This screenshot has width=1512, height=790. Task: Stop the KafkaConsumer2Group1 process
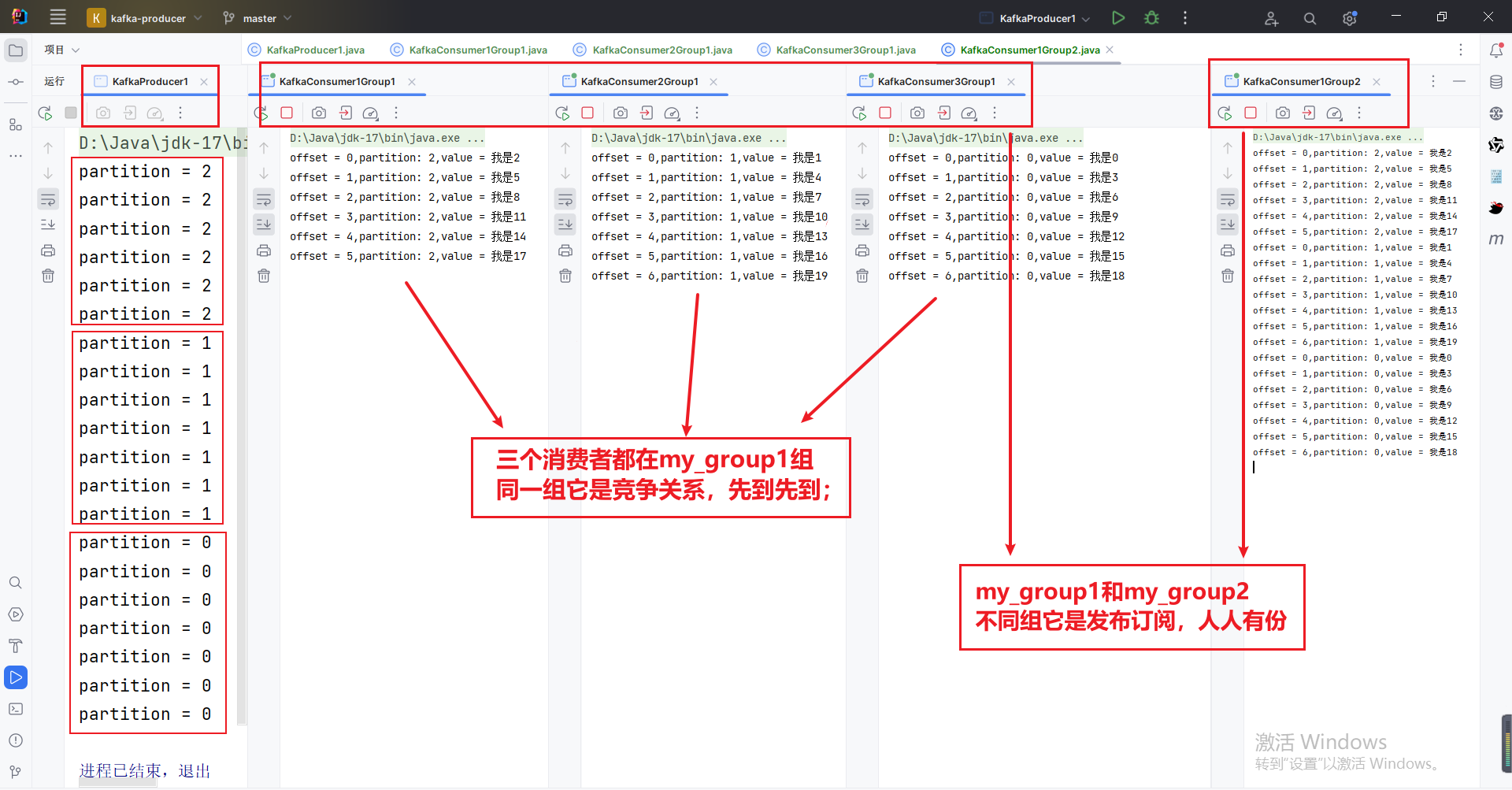click(x=587, y=113)
